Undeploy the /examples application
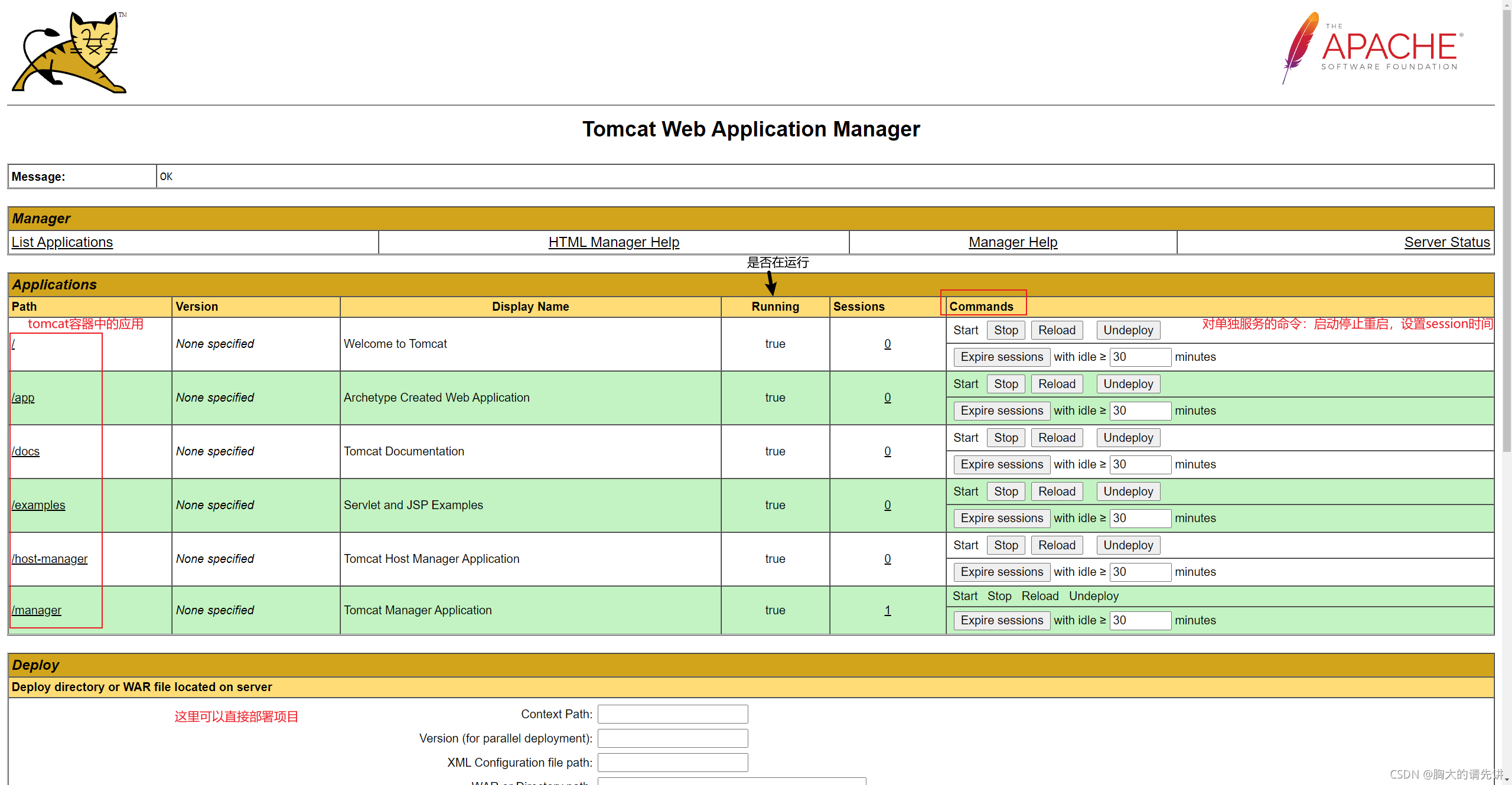Viewport: 1512px width, 785px height. click(1128, 491)
